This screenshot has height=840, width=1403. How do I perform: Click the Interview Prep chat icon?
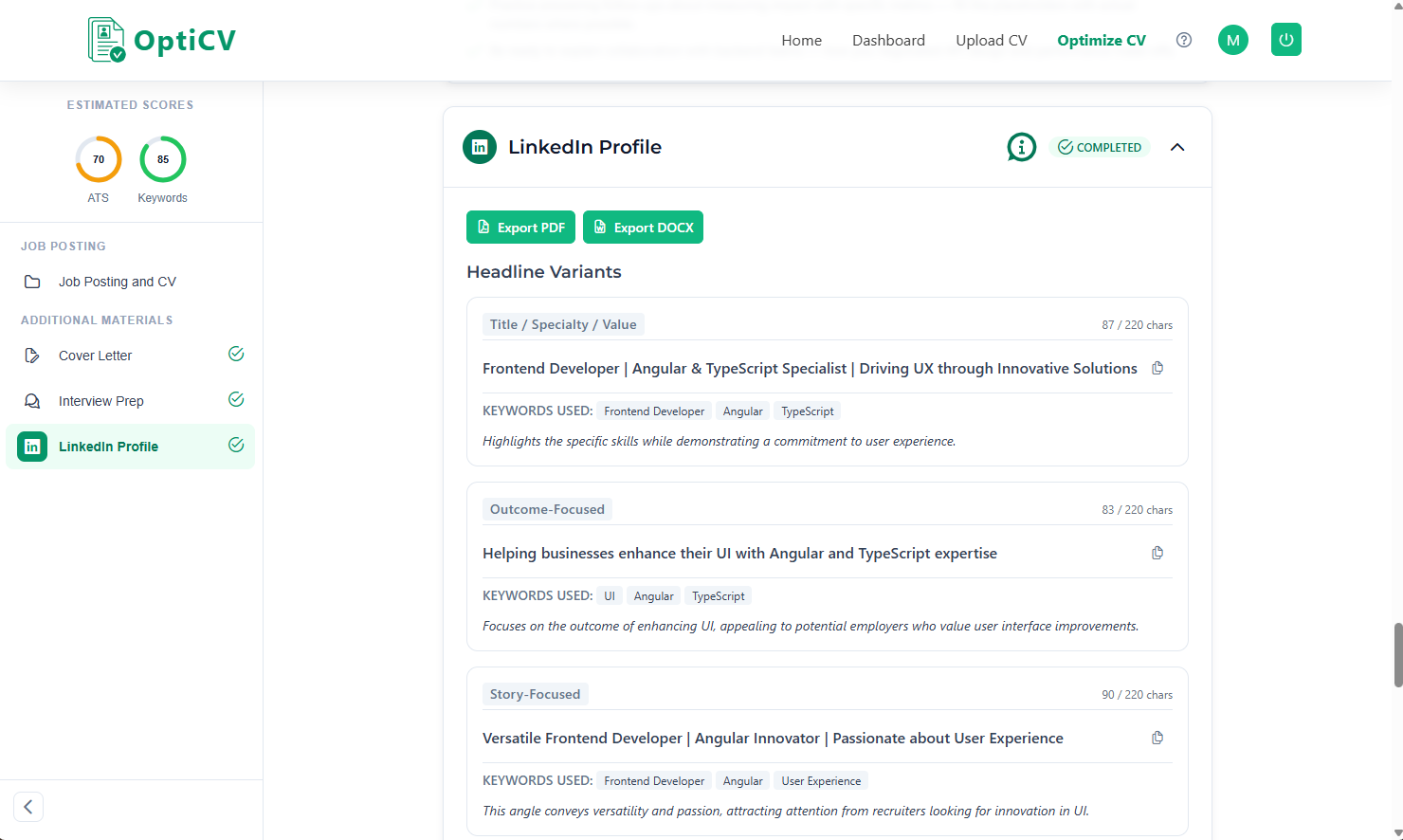coord(32,401)
